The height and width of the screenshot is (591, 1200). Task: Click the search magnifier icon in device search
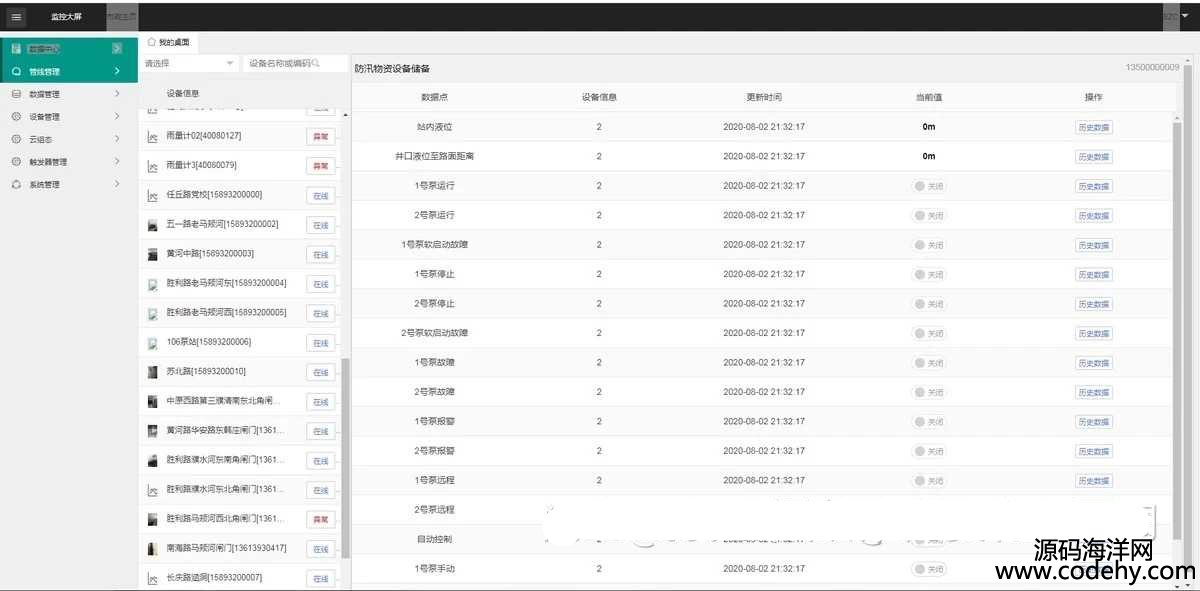click(x=316, y=63)
